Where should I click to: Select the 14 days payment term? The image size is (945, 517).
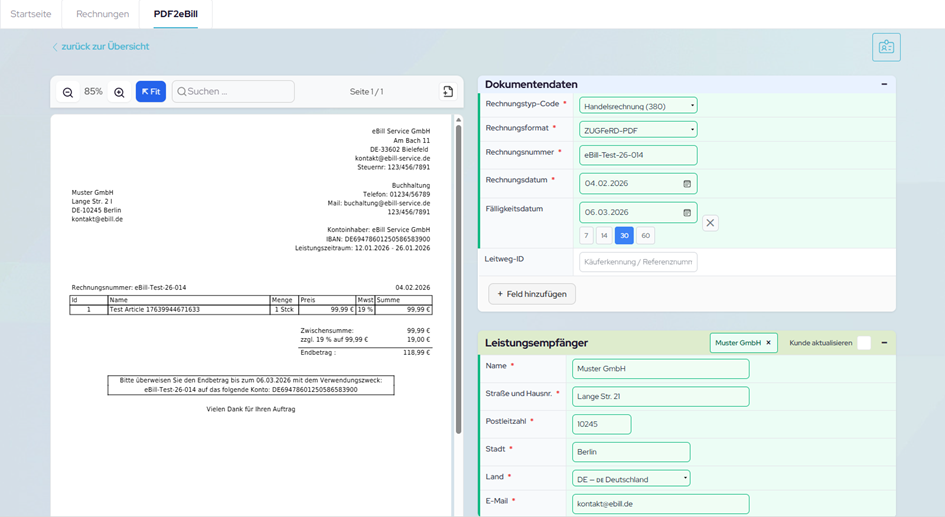point(604,236)
